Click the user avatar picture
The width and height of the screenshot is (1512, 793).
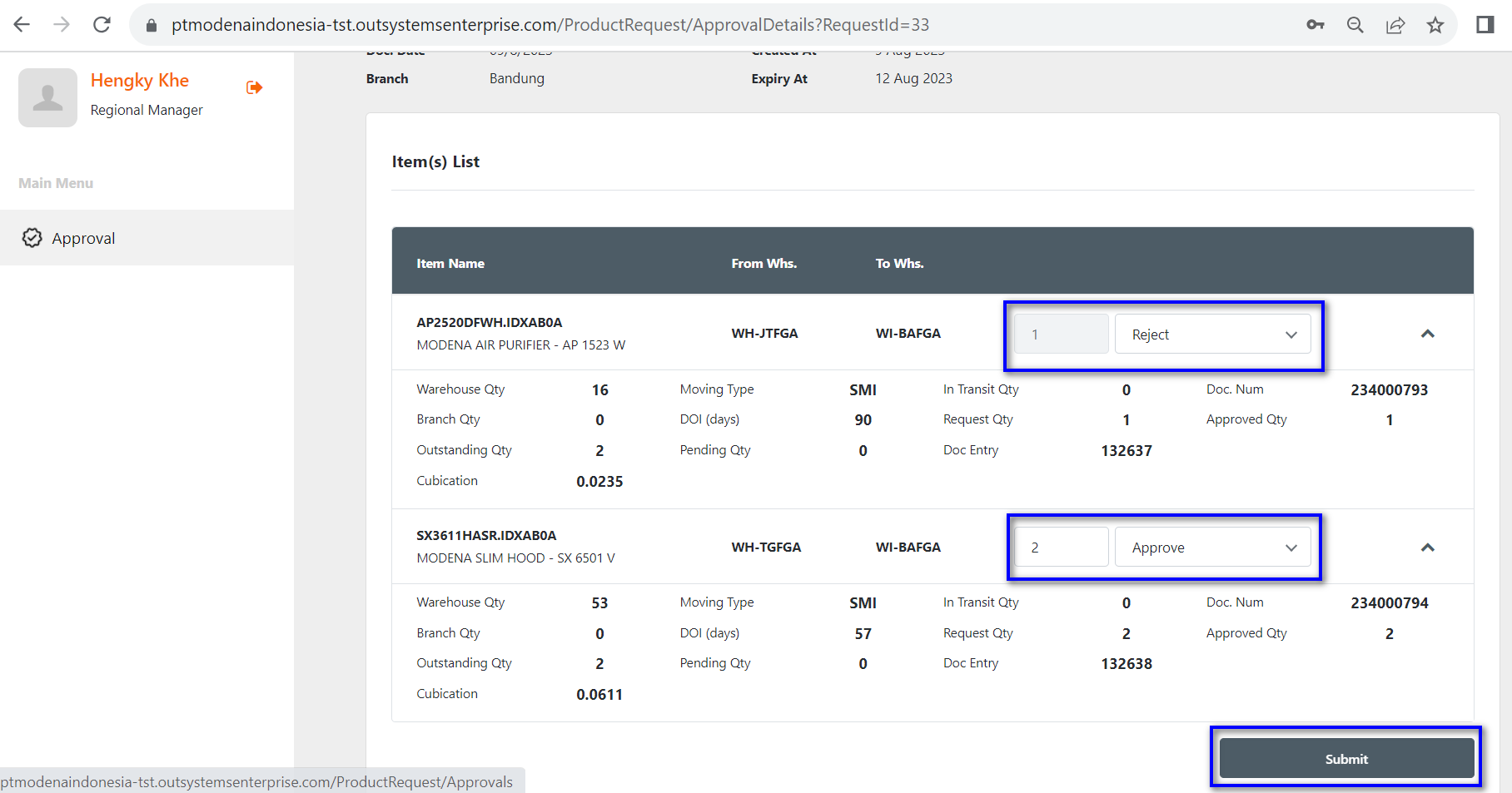pyautogui.click(x=48, y=97)
